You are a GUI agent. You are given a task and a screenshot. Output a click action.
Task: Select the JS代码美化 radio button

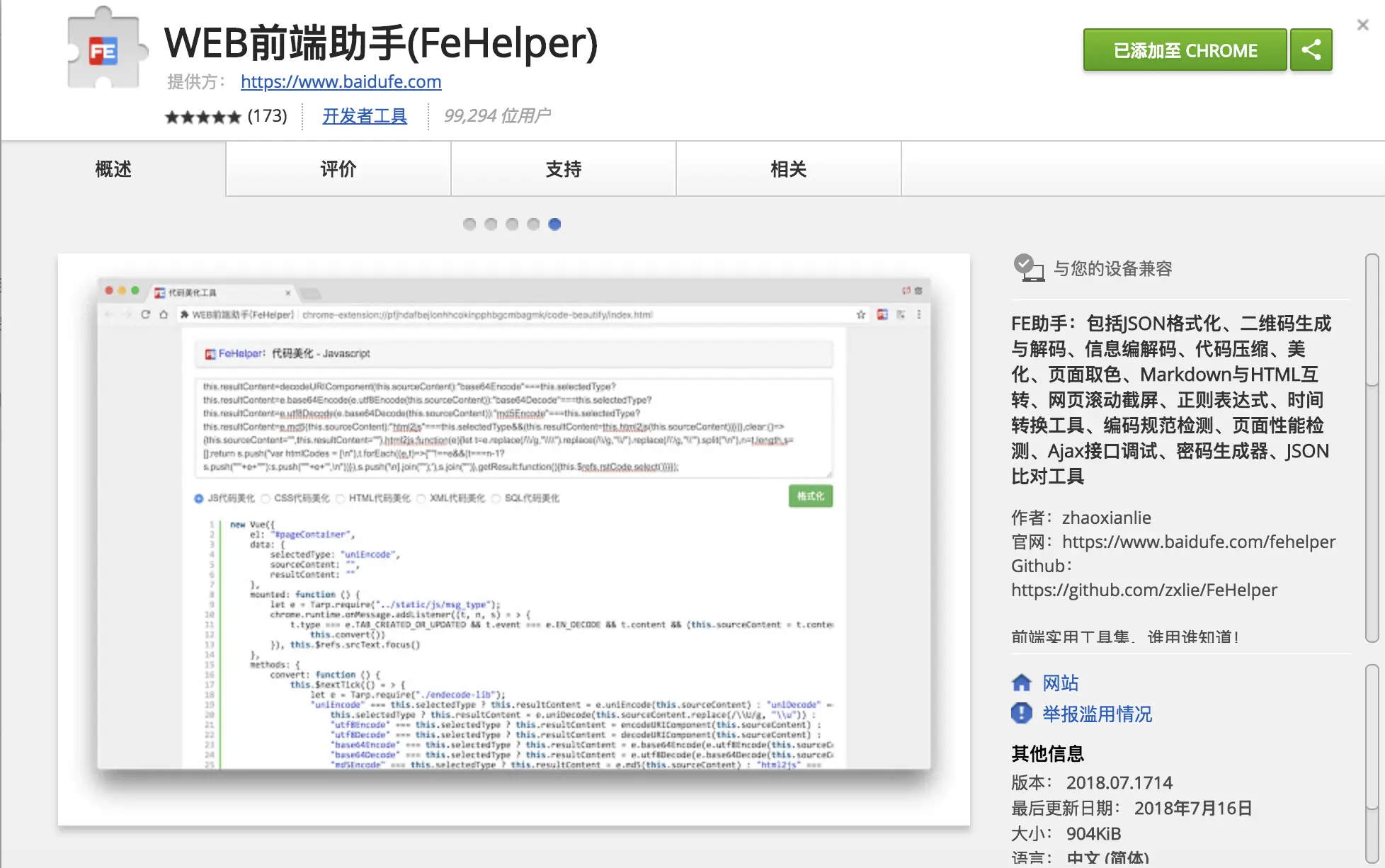pyautogui.click(x=199, y=498)
